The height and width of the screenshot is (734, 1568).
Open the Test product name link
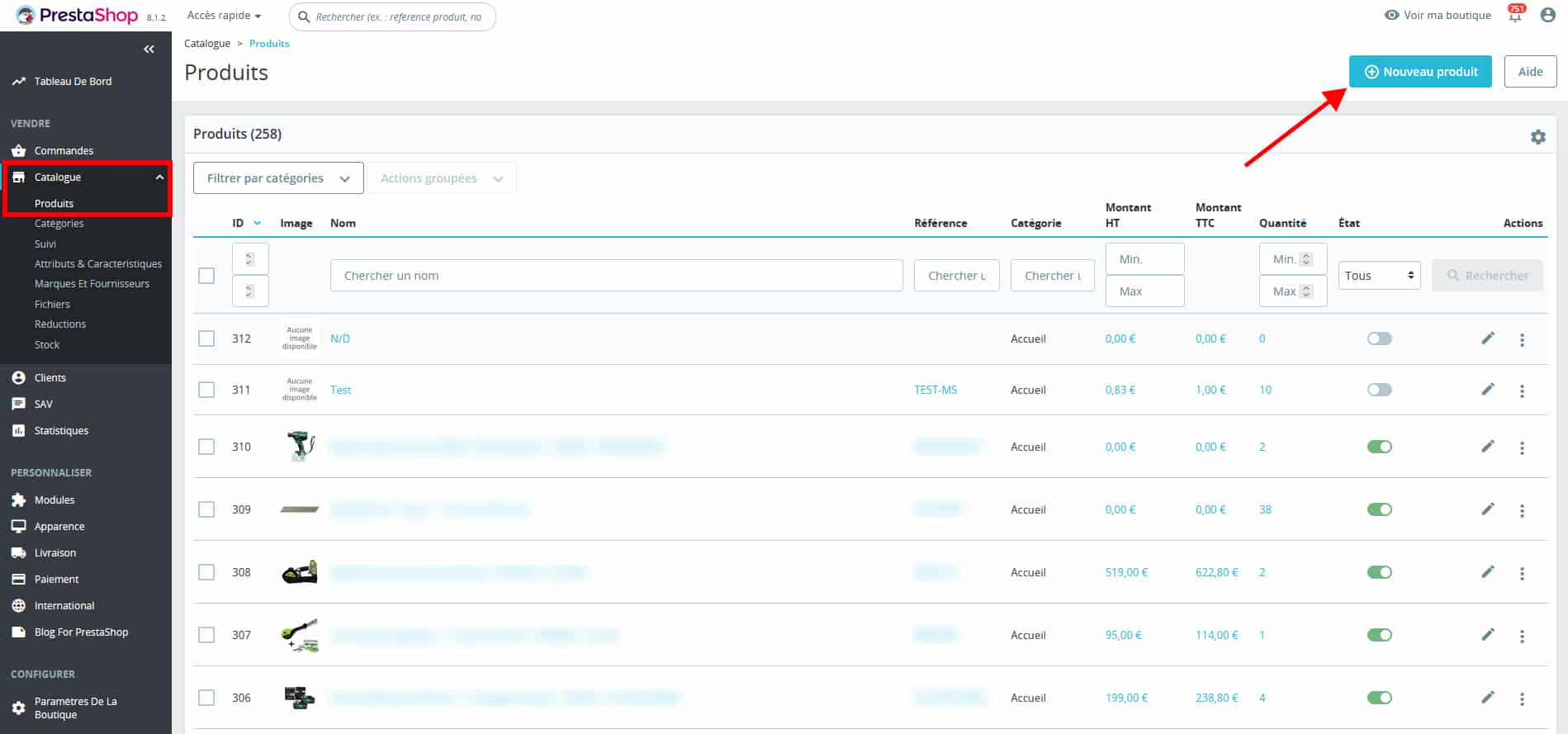tap(340, 390)
